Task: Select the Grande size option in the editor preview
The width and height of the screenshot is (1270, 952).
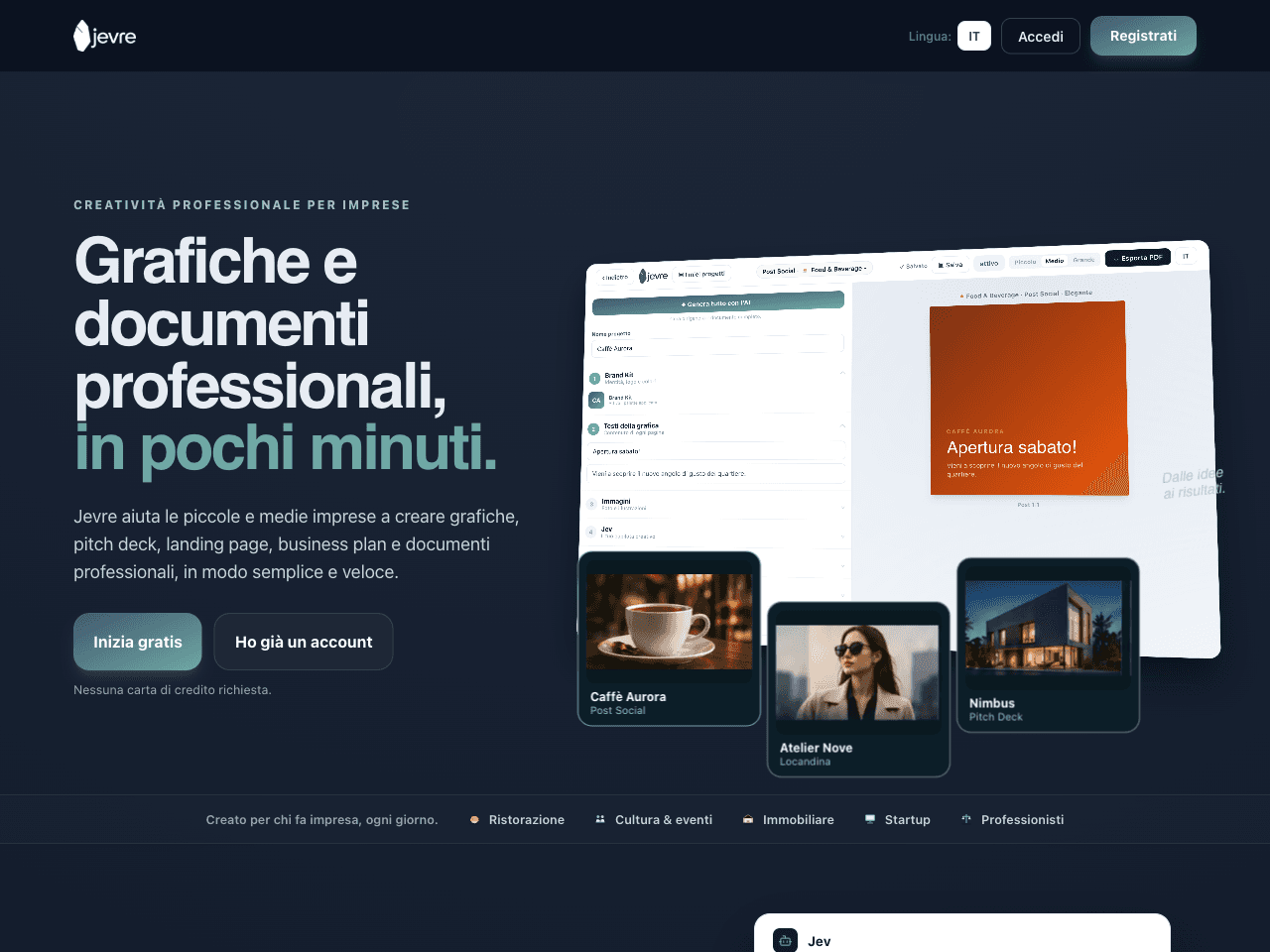Action: tap(1083, 260)
